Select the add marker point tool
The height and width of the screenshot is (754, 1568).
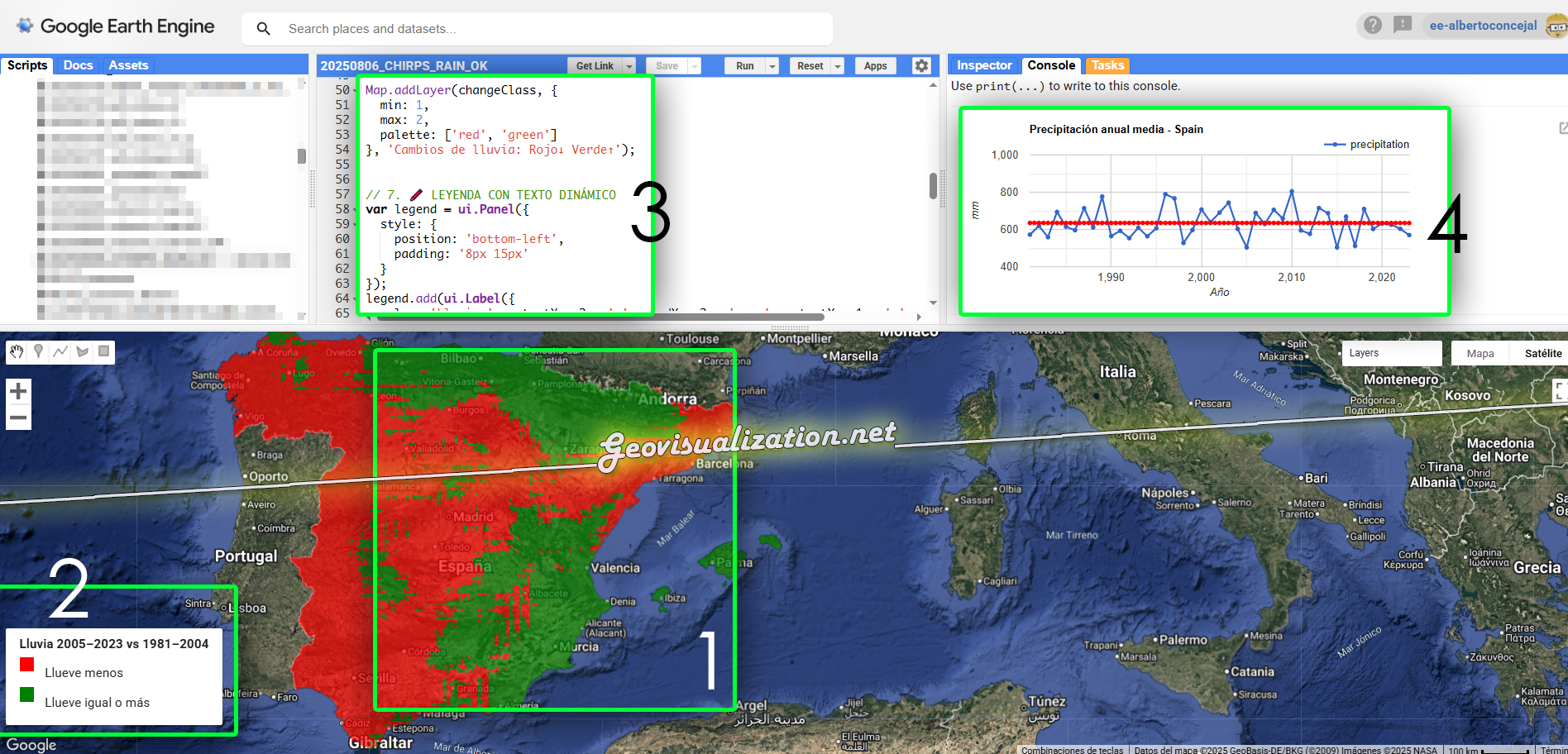(38, 352)
